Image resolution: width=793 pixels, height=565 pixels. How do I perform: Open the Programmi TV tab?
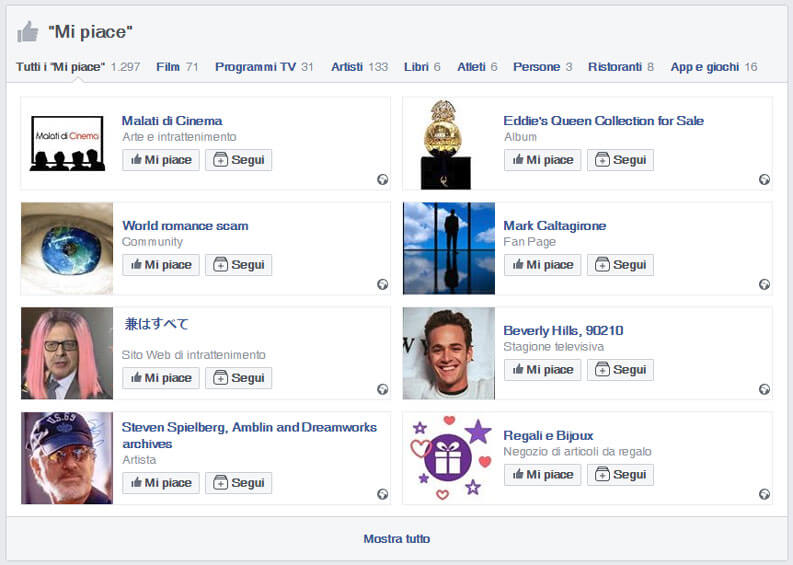(264, 67)
